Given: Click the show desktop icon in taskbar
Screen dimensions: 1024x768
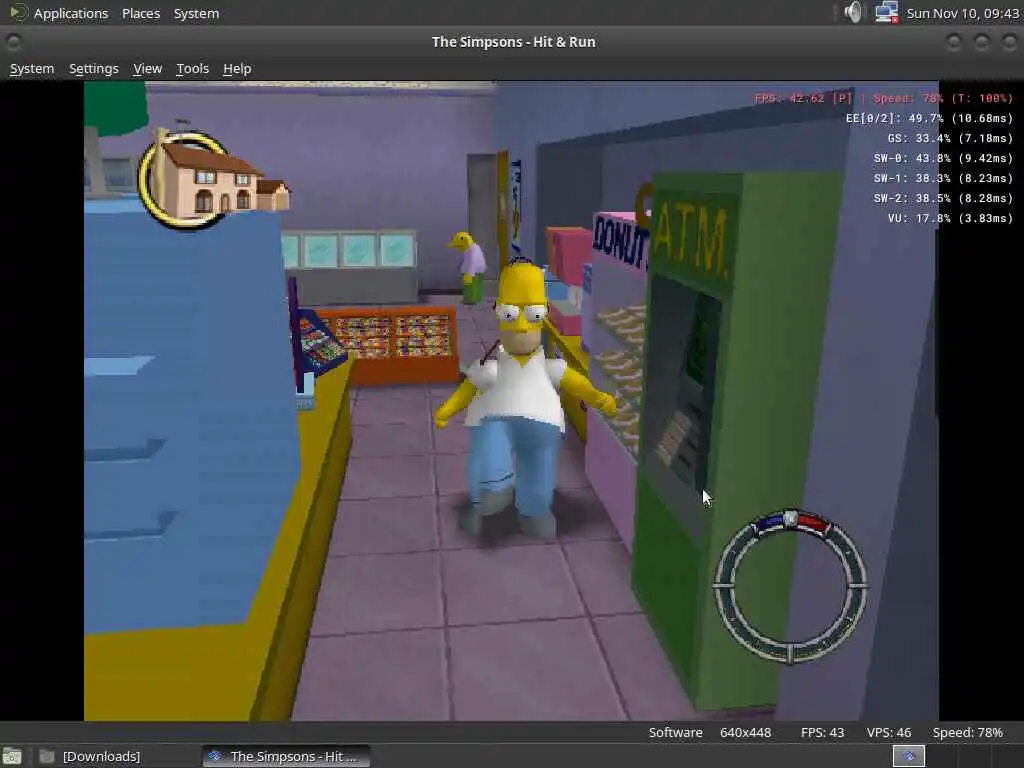Looking at the screenshot, I should coord(12,756).
